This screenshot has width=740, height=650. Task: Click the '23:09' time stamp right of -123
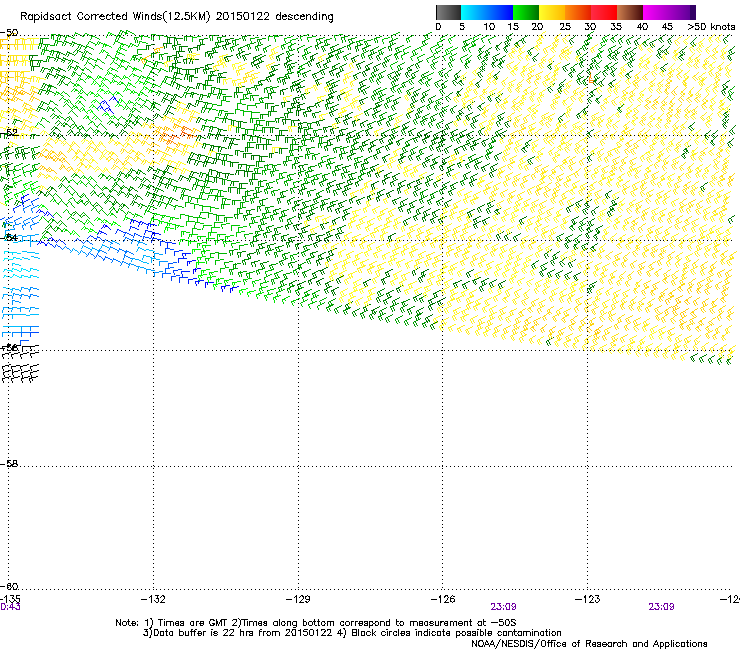click(661, 607)
